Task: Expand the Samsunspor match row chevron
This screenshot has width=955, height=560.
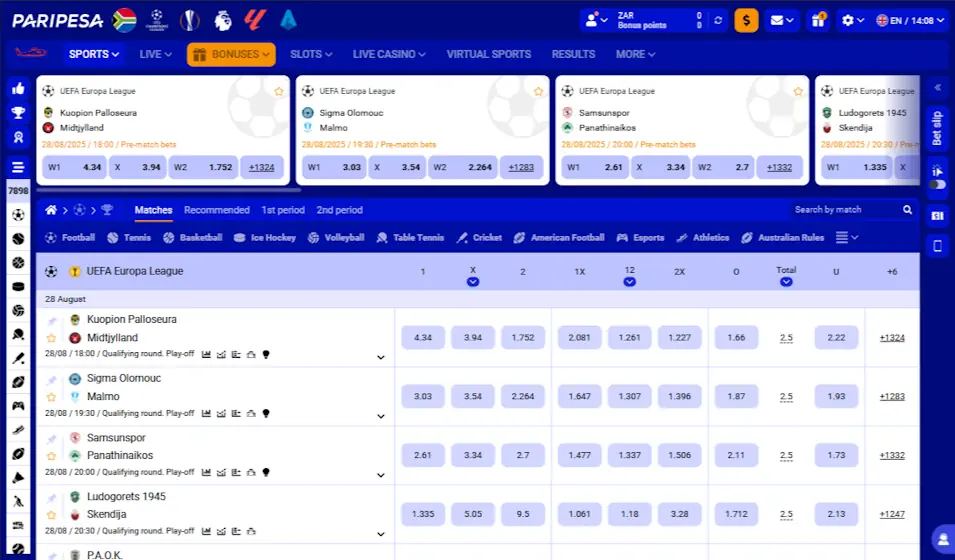Action: pos(381,475)
